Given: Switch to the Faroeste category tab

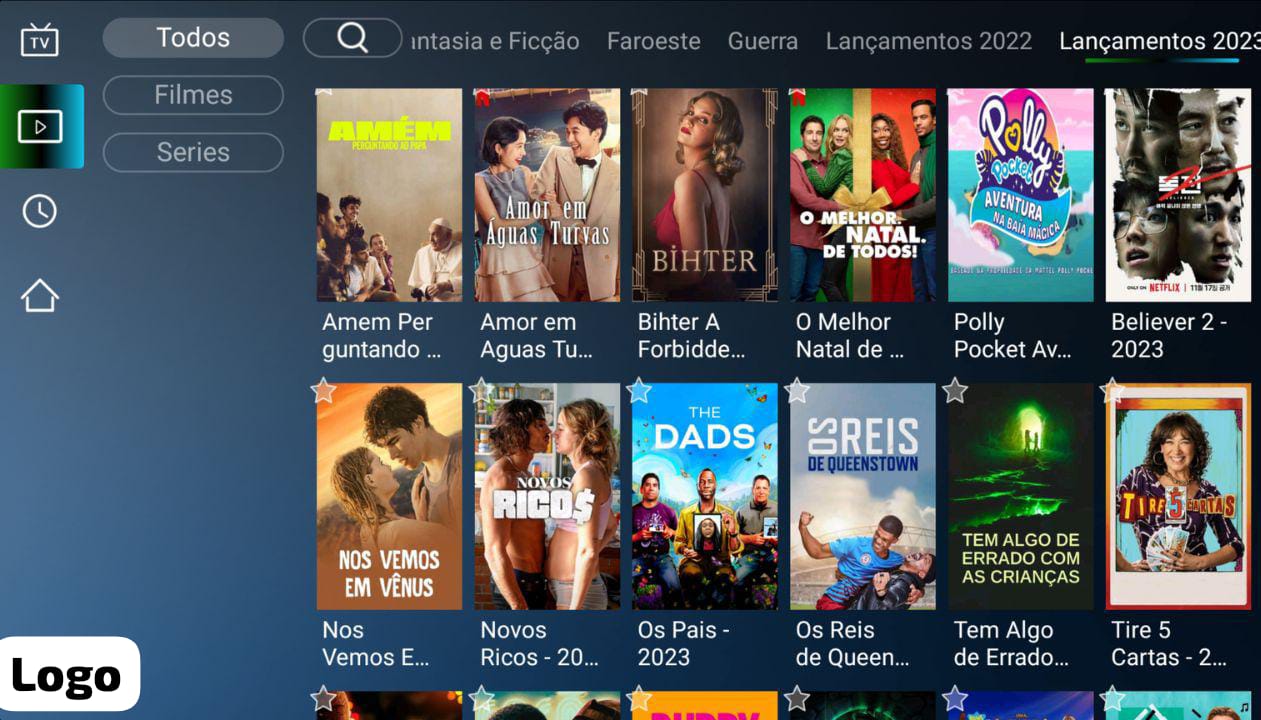Looking at the screenshot, I should click(654, 41).
